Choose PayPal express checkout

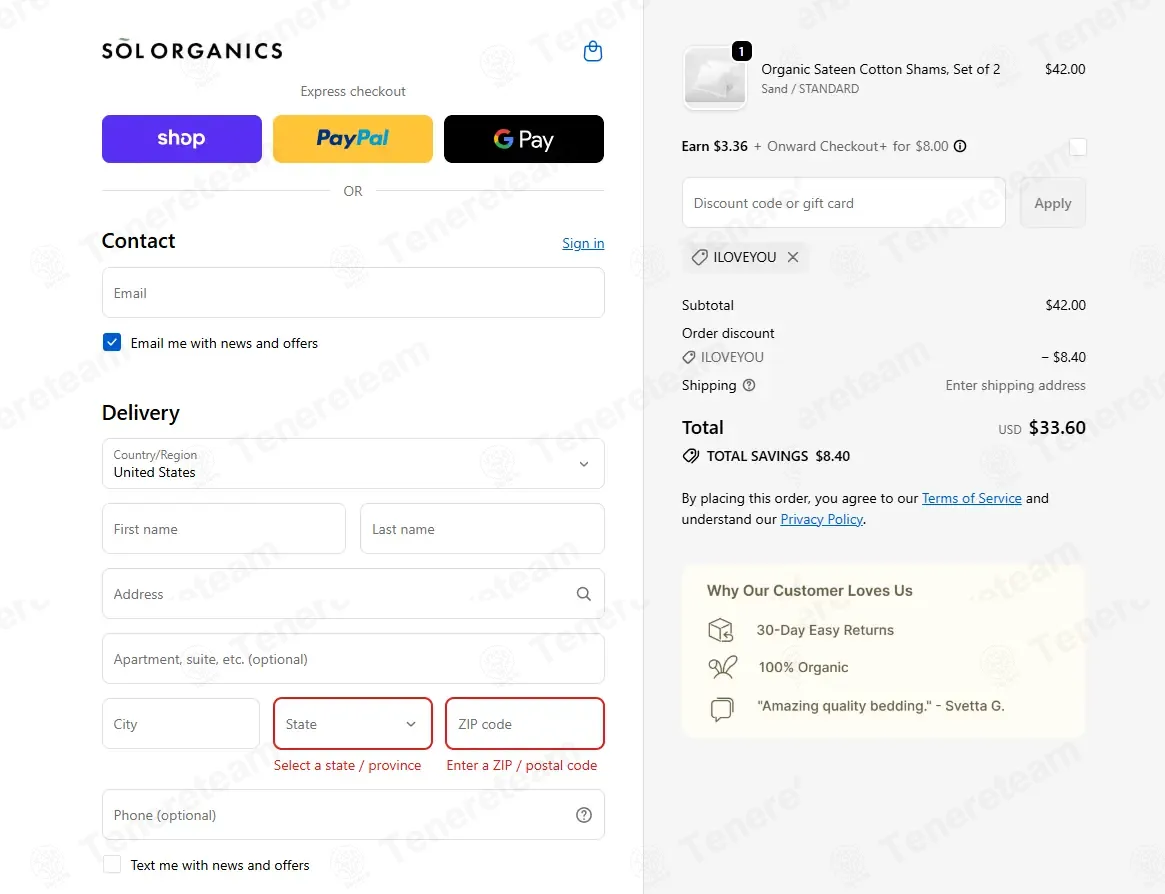pos(353,139)
